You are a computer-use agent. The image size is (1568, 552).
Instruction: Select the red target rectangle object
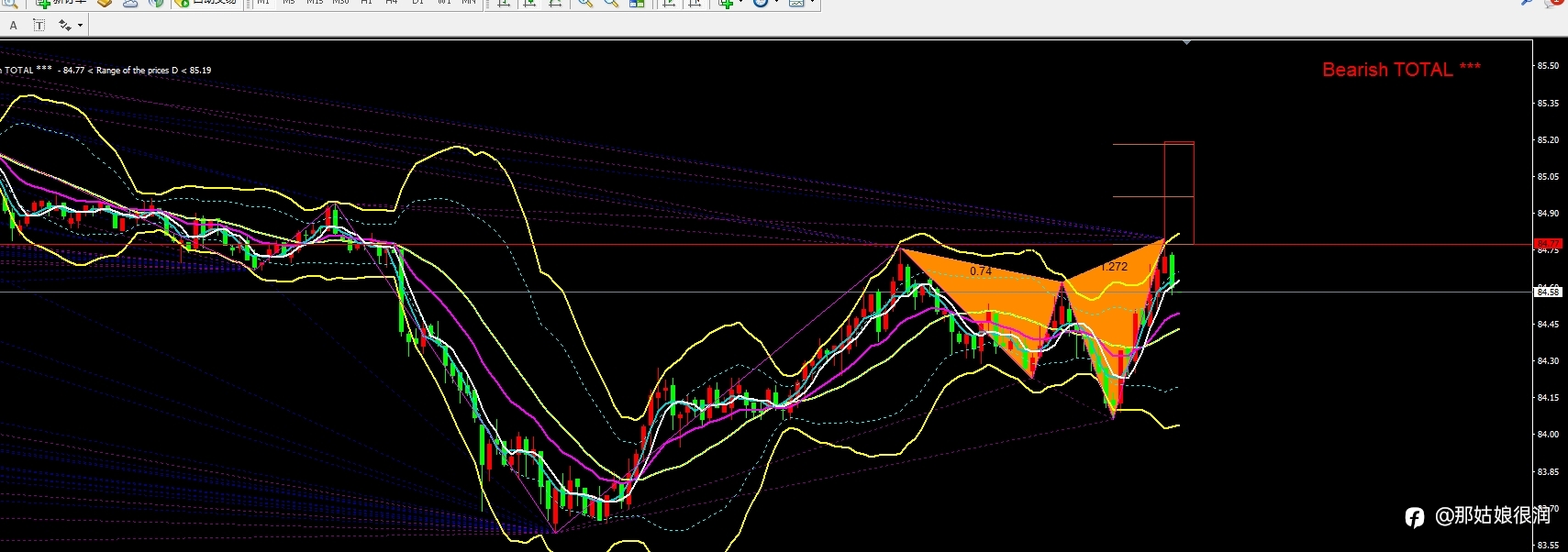pos(1179,193)
